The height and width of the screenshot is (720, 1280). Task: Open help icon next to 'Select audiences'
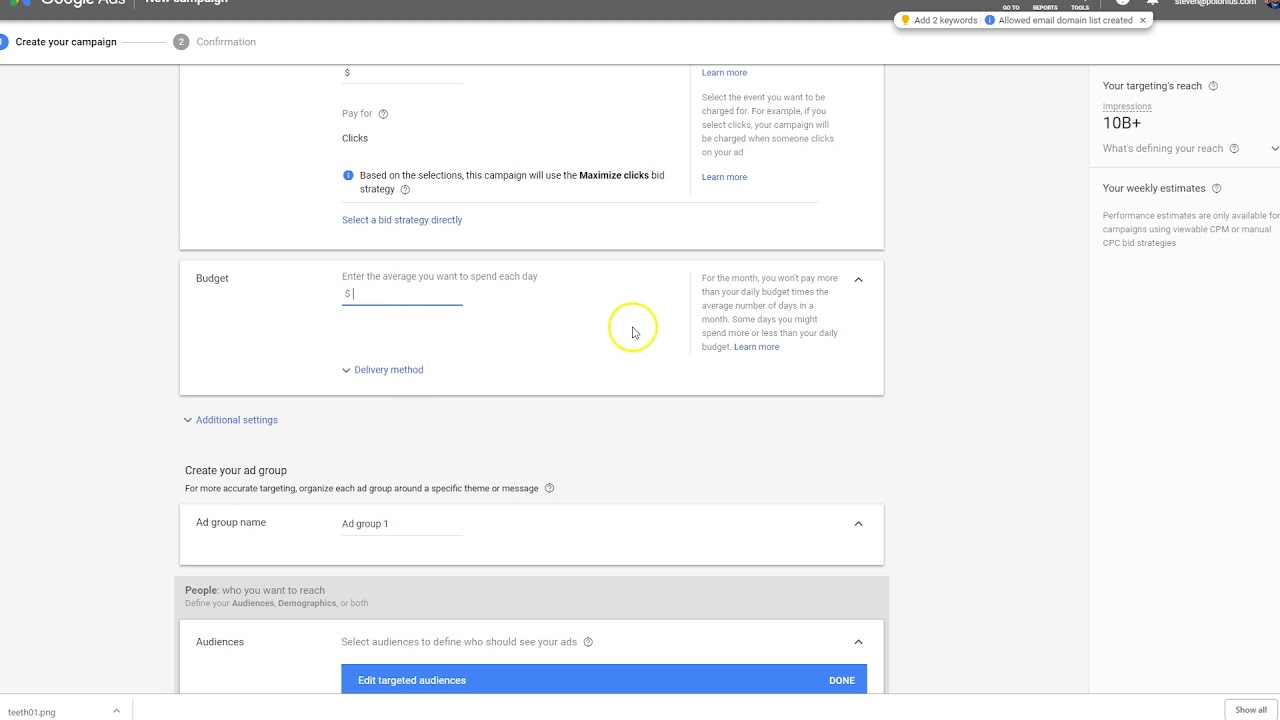click(x=588, y=642)
